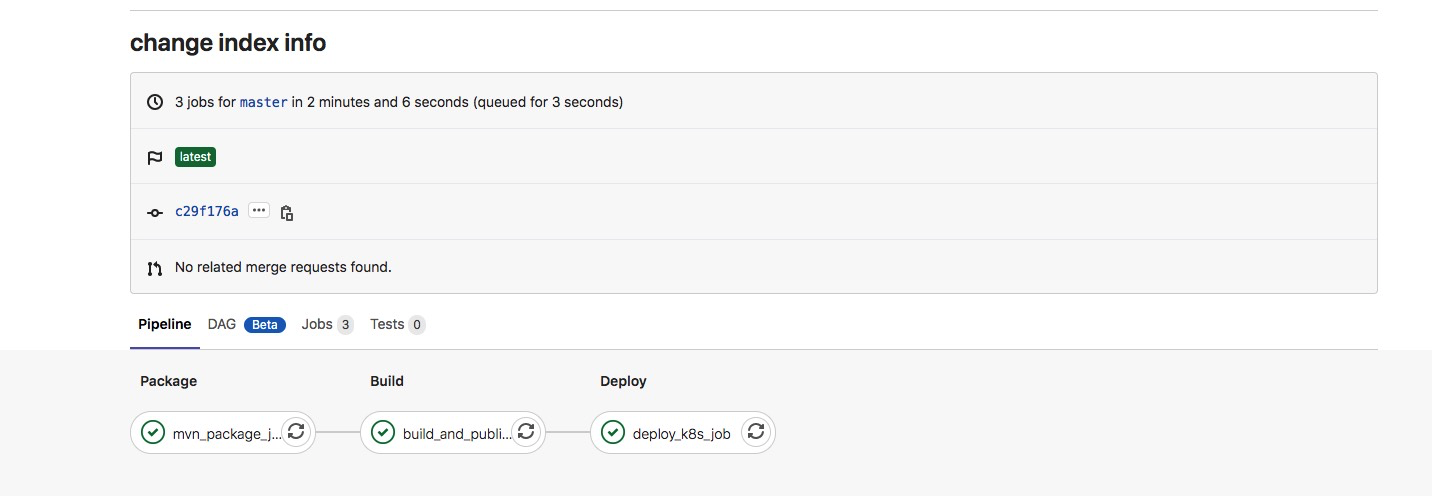Click the build_and_publish success status icon
Viewport: 1432px width, 503px height.
pyautogui.click(x=382, y=432)
